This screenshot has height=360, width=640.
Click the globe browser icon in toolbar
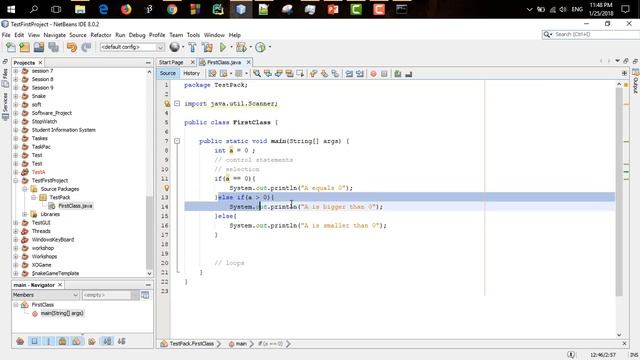pos(174,47)
